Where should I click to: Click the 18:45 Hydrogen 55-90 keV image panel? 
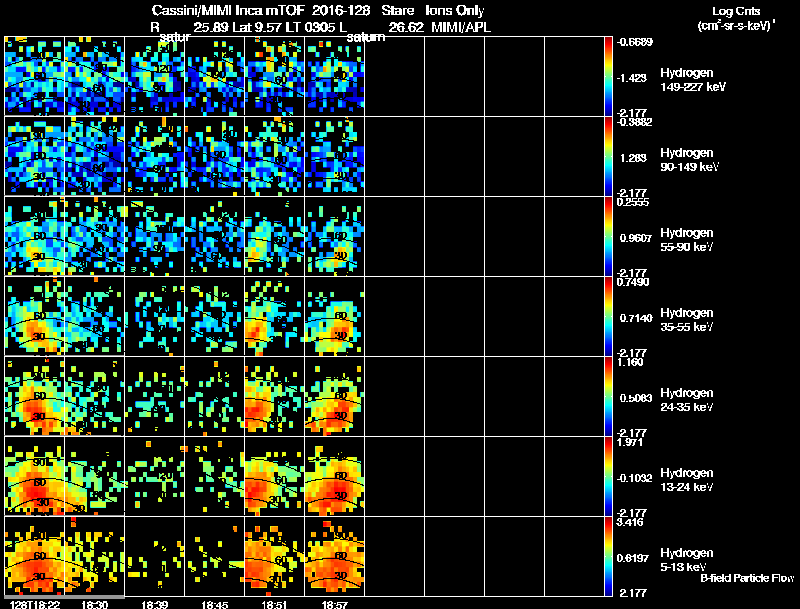(215, 236)
